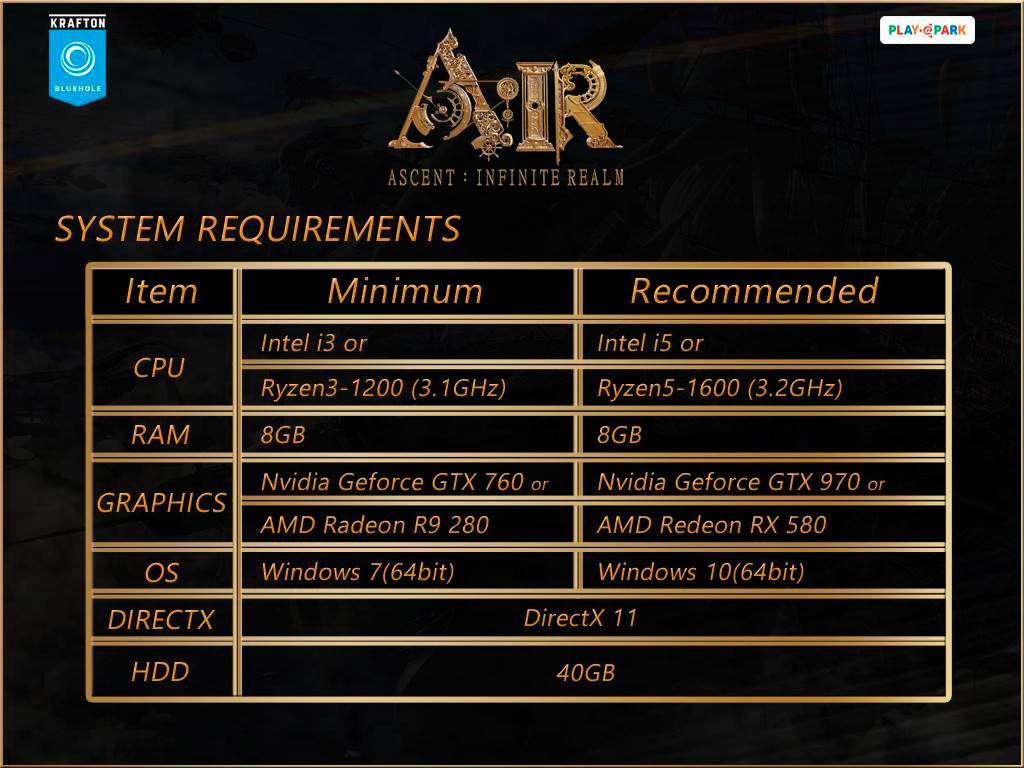
Task: Click the Windows 7(64bit) cell
Action: [357, 572]
